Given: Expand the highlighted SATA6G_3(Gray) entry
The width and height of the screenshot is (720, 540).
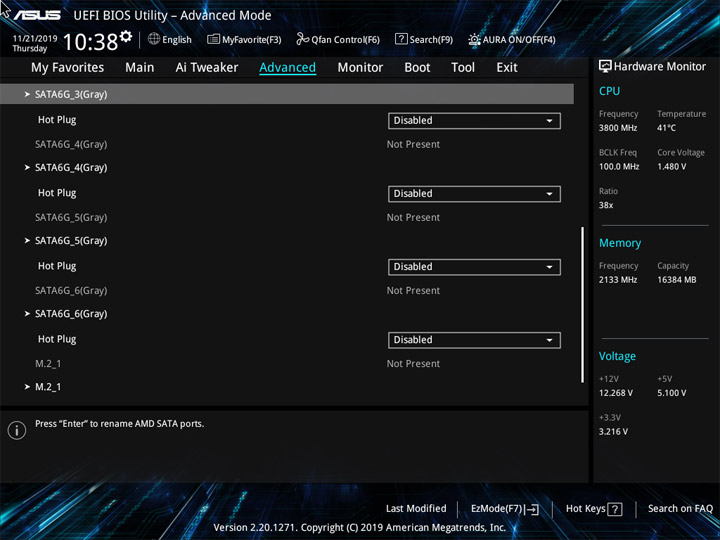Looking at the screenshot, I should pyautogui.click(x=287, y=94).
